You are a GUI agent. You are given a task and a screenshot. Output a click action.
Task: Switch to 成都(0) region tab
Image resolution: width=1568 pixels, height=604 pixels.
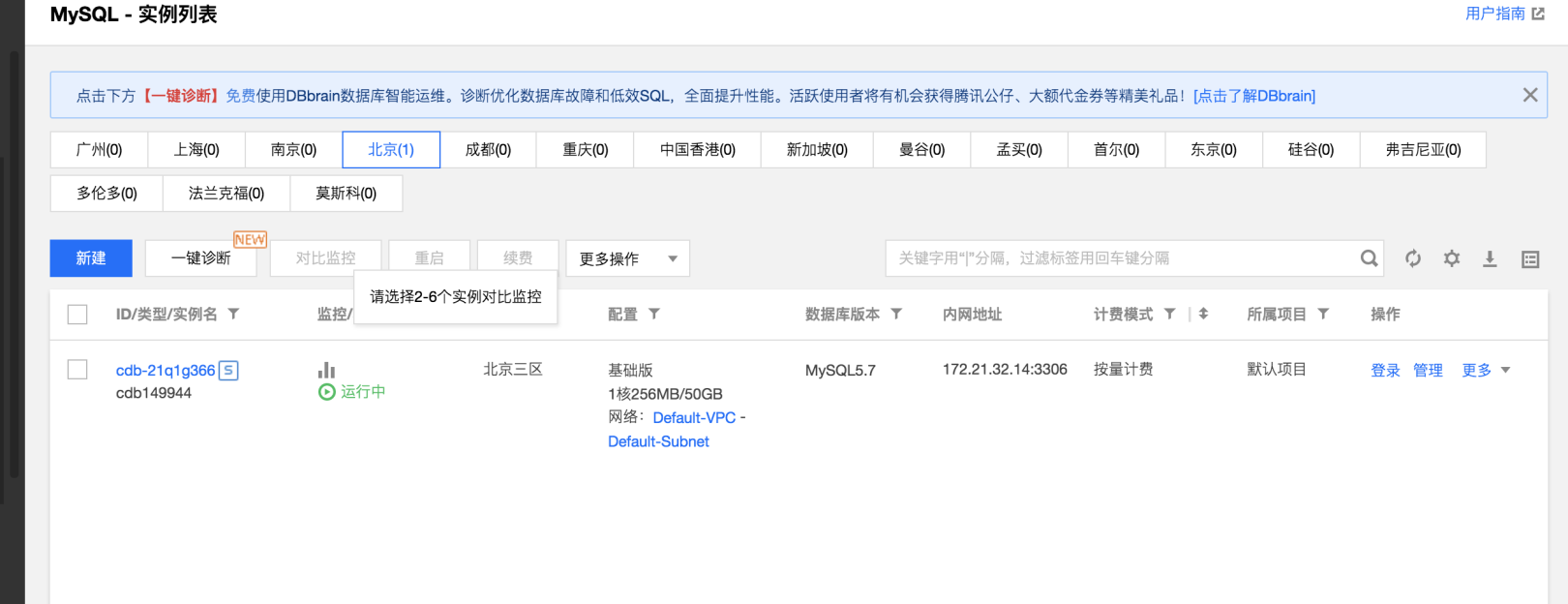click(x=488, y=150)
